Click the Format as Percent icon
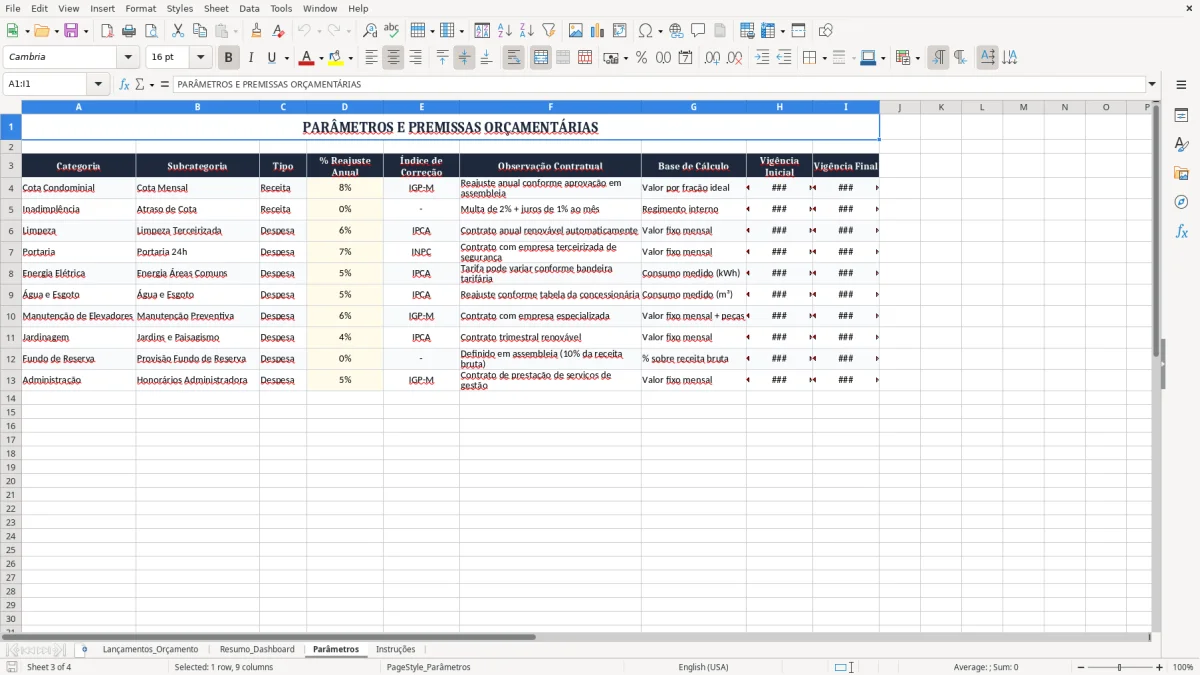The image size is (1200, 675). (641, 58)
